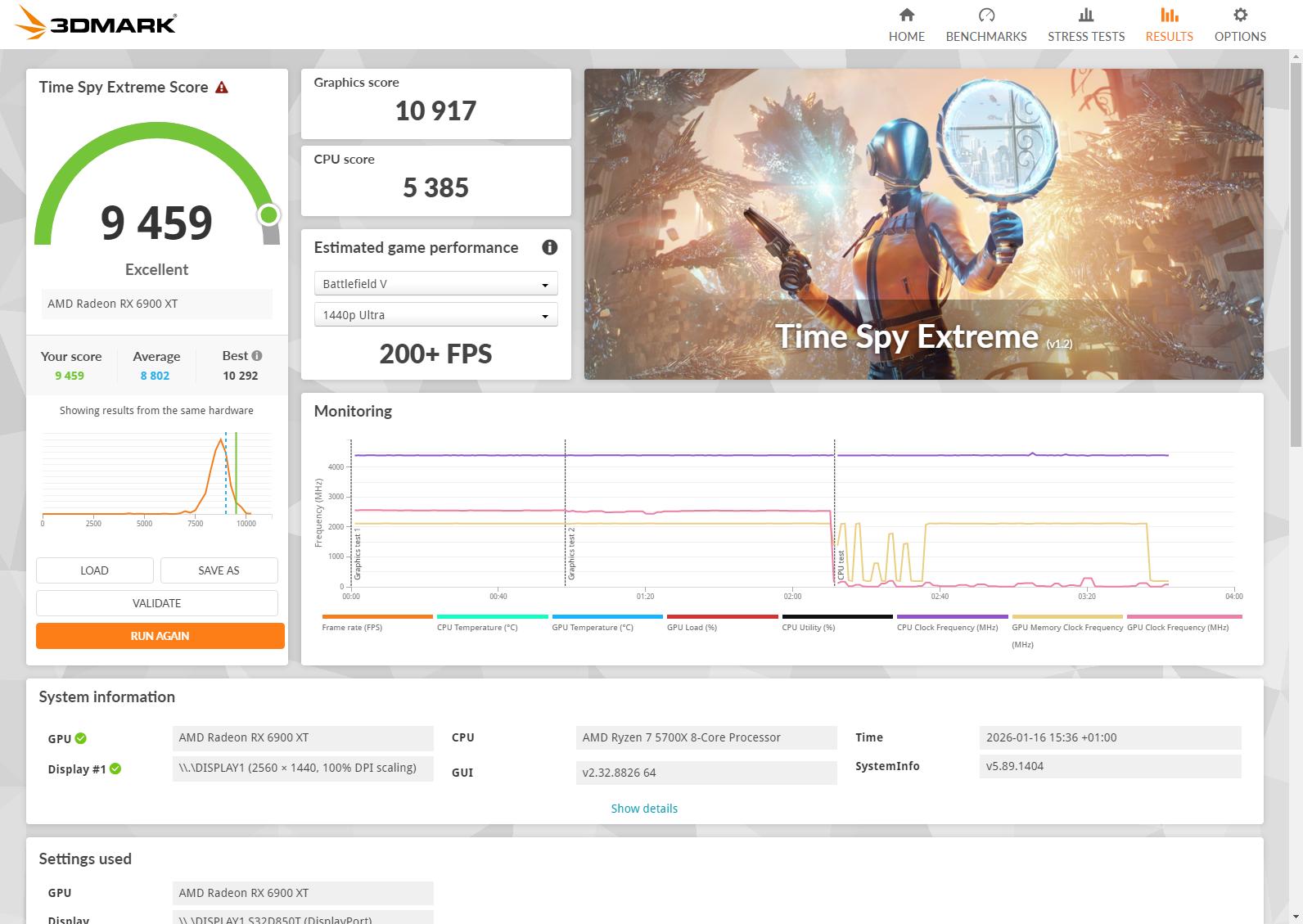Click the Average score value 8 802

click(155, 376)
